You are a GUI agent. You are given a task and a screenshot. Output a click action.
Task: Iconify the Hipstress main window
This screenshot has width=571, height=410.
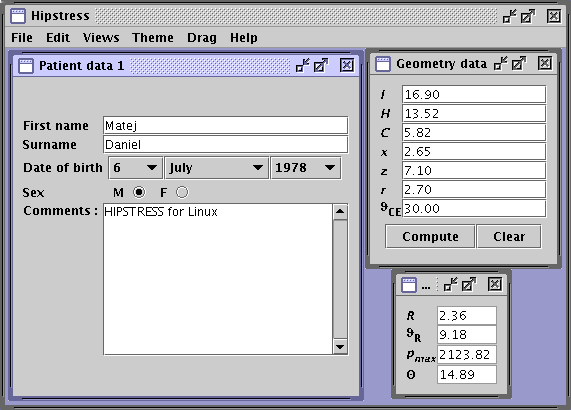(x=509, y=16)
